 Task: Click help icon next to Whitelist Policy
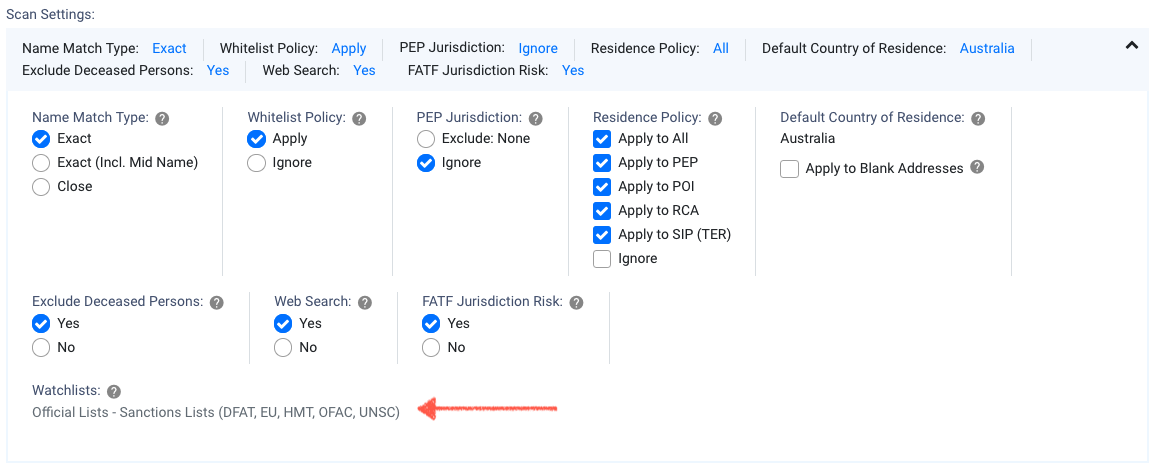tap(359, 118)
